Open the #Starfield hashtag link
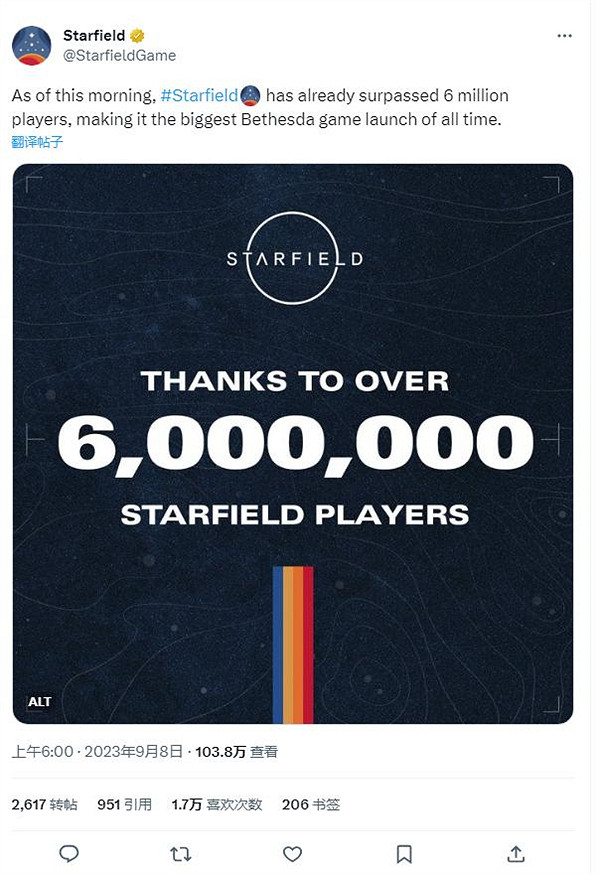Screen dimensions: 600x874 coord(199,96)
